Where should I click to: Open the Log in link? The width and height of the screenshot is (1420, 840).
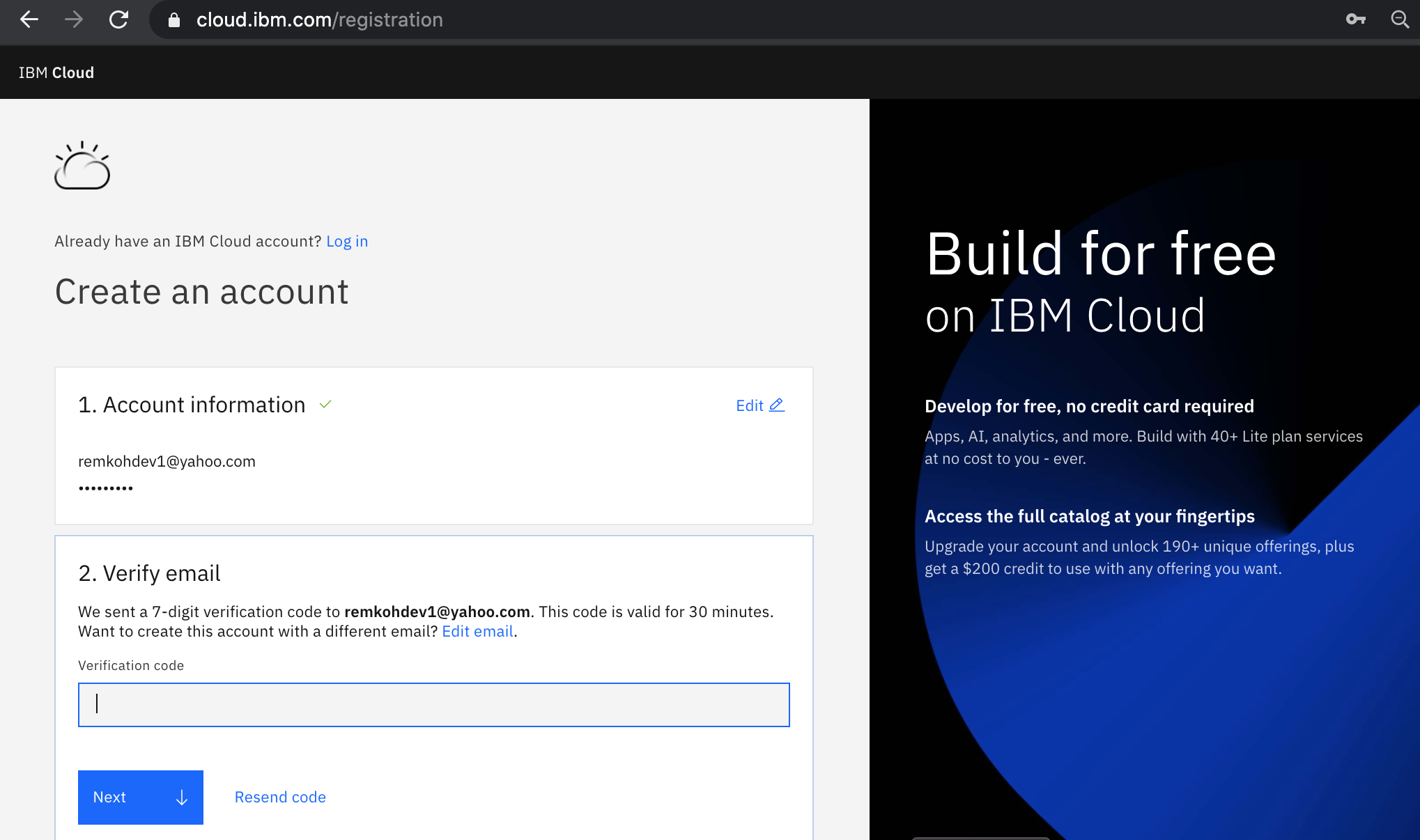pos(347,241)
